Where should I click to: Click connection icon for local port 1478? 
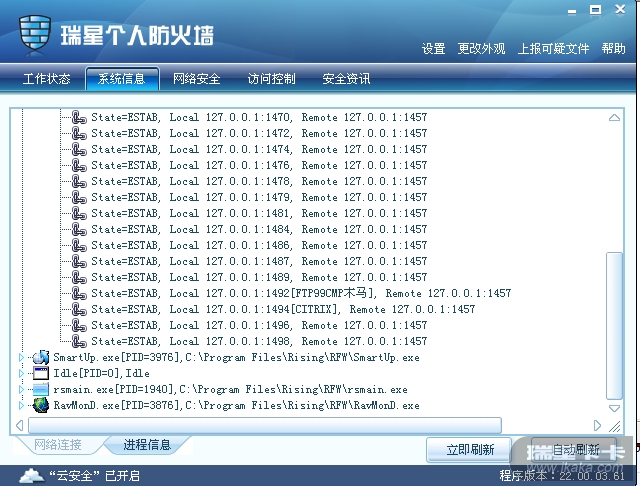[79, 181]
